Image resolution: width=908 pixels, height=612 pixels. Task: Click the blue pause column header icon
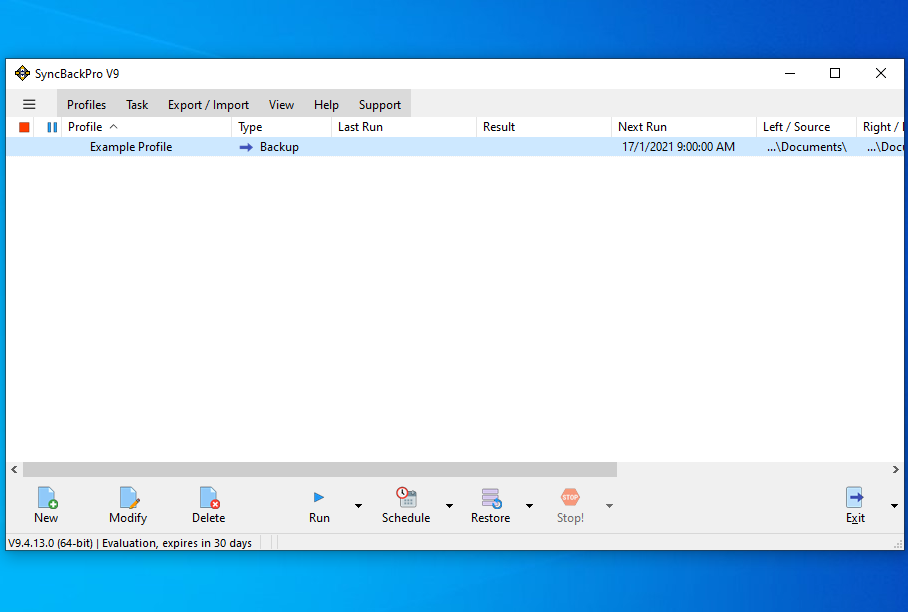click(52, 127)
